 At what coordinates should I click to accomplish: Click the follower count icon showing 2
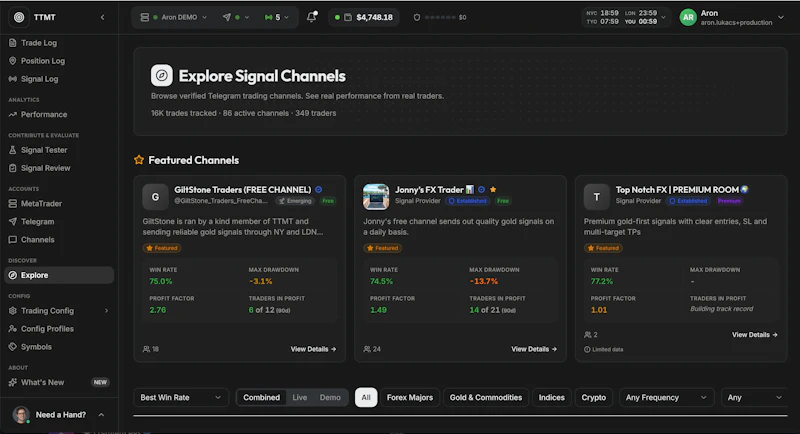pyautogui.click(x=588, y=335)
